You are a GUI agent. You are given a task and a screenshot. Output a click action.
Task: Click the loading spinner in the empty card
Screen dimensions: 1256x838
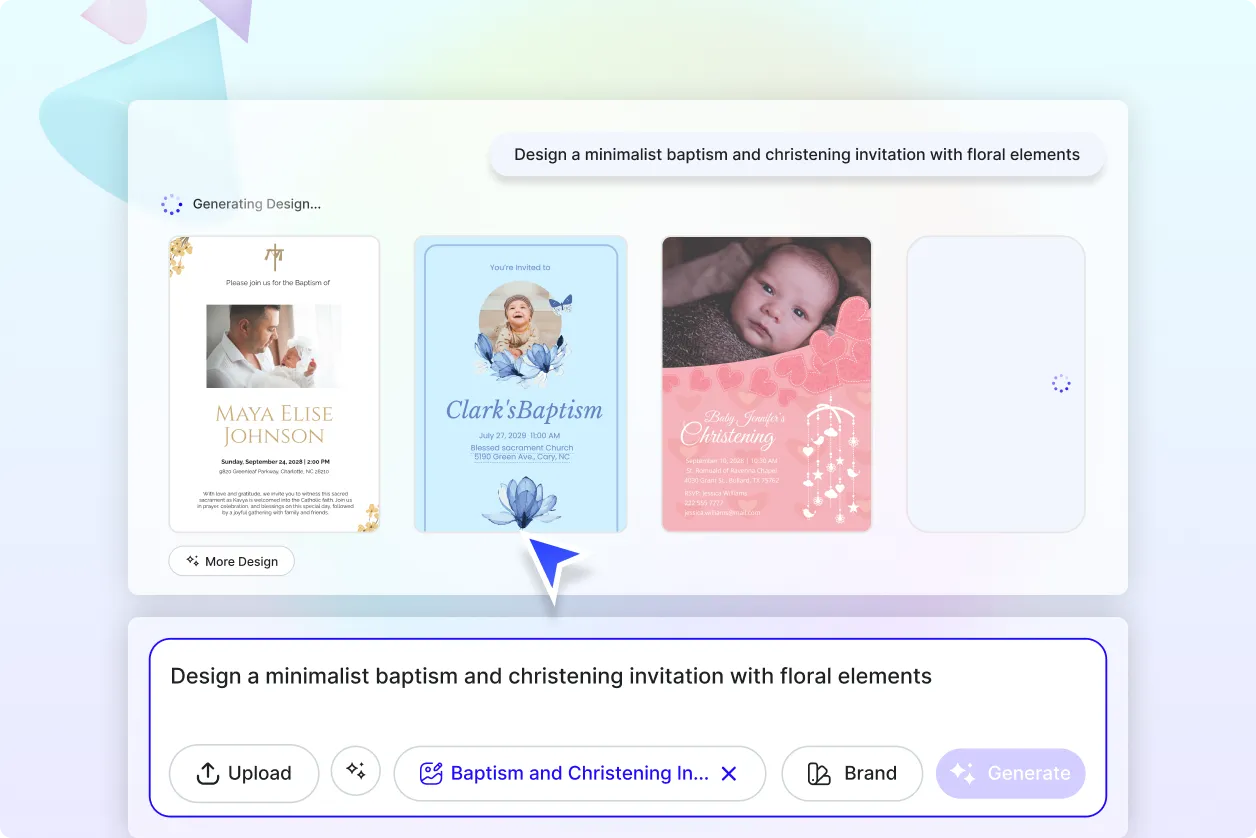tap(1061, 384)
